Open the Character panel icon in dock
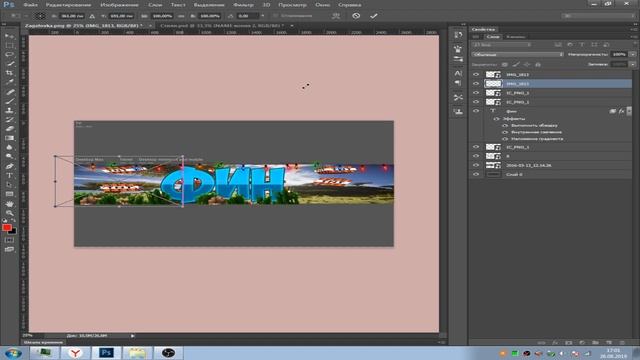Screen dimensions: 640x360 point(458,73)
